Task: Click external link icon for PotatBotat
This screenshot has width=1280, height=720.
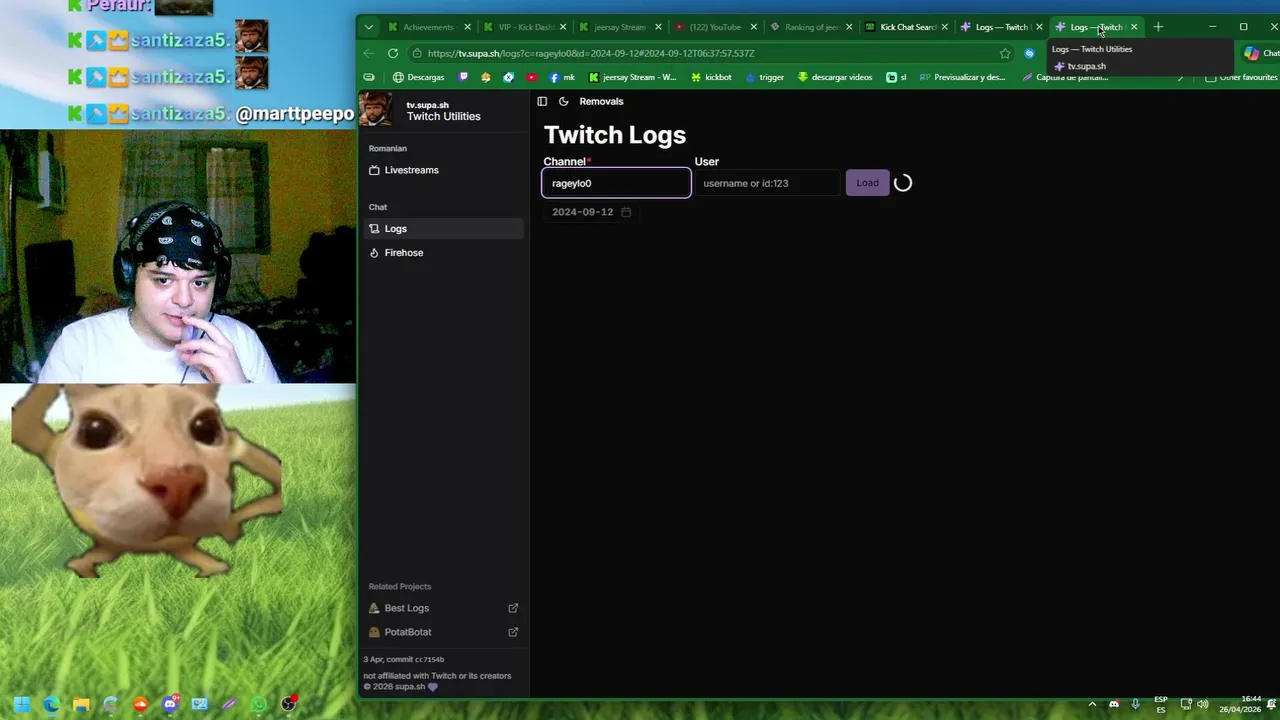Action: 513,632
